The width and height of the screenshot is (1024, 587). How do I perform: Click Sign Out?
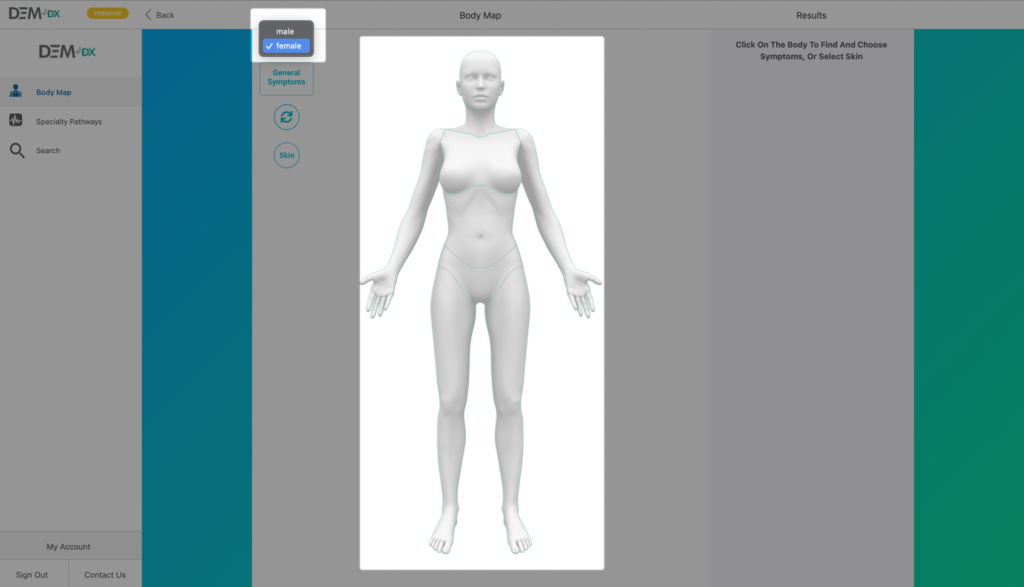[32, 575]
